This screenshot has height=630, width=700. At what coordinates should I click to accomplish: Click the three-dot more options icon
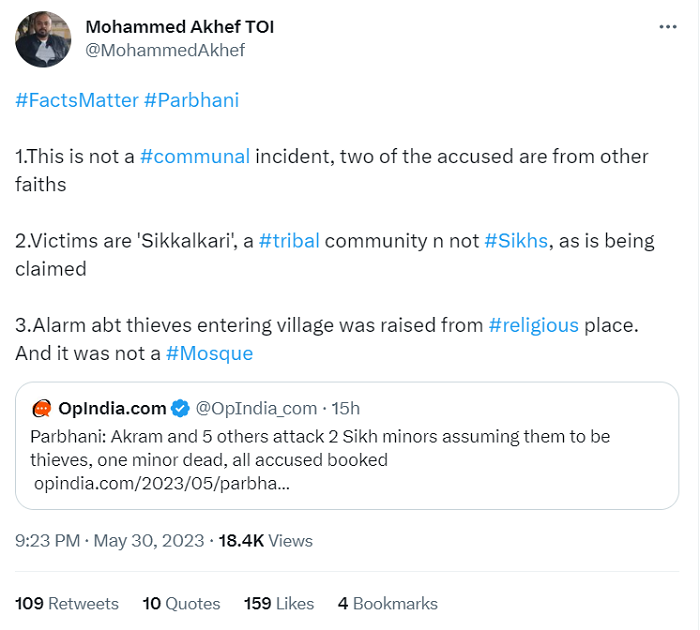pos(668,26)
